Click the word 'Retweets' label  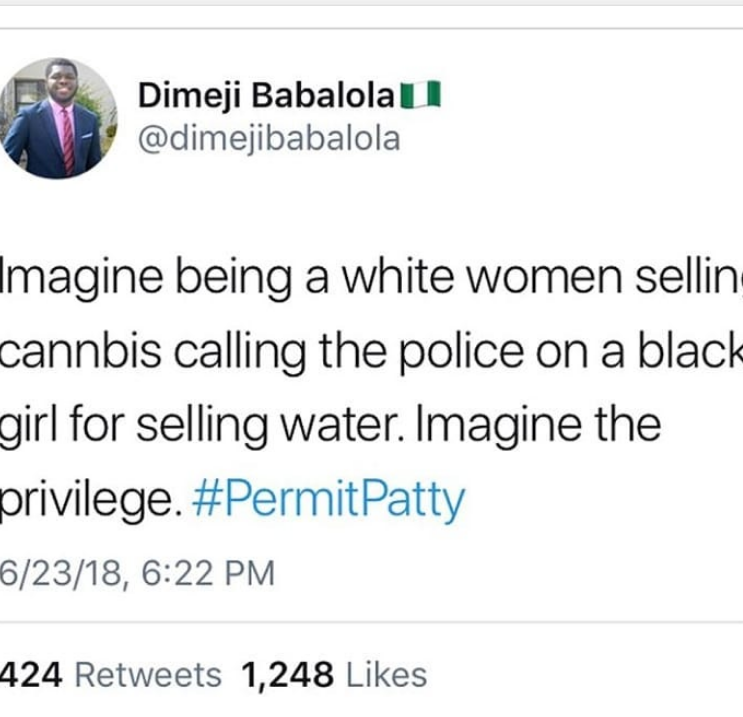[148, 675]
